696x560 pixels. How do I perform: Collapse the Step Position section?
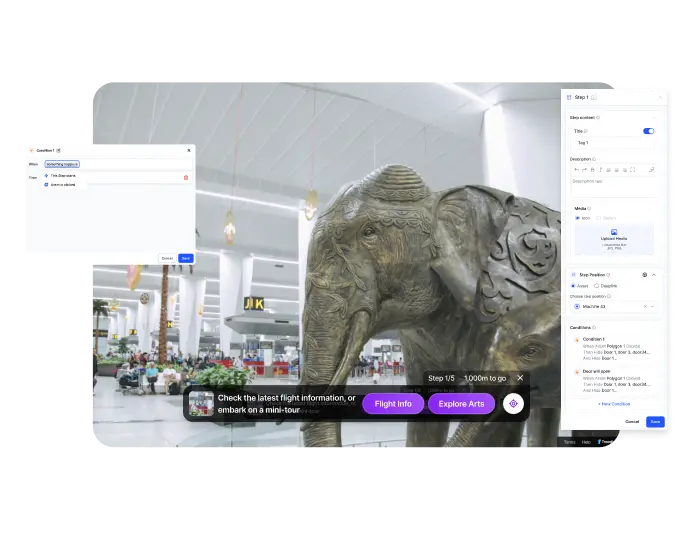(654, 275)
